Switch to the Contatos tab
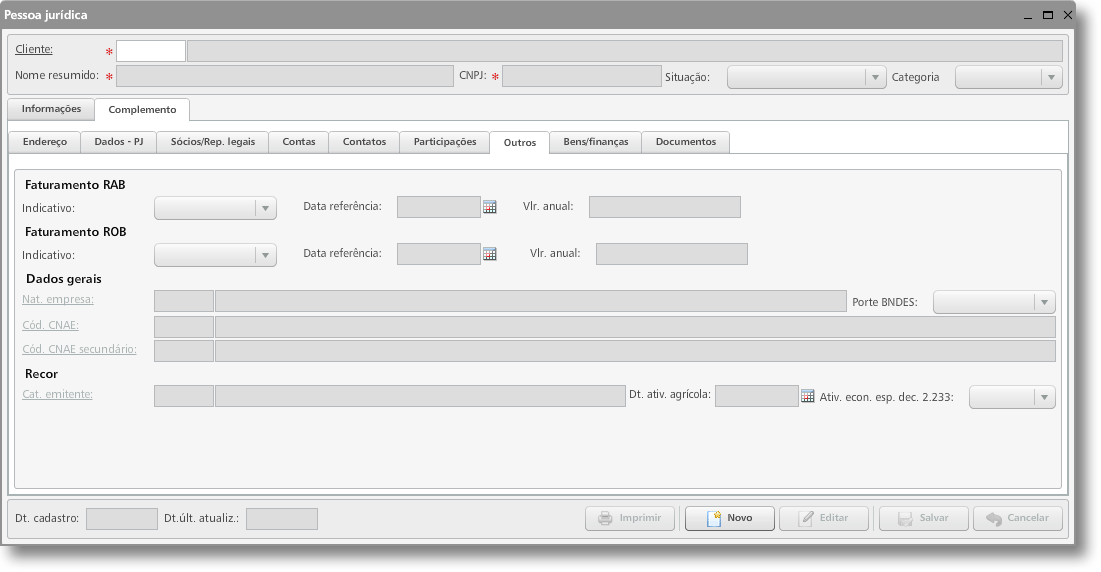The image size is (1101, 572). click(364, 142)
